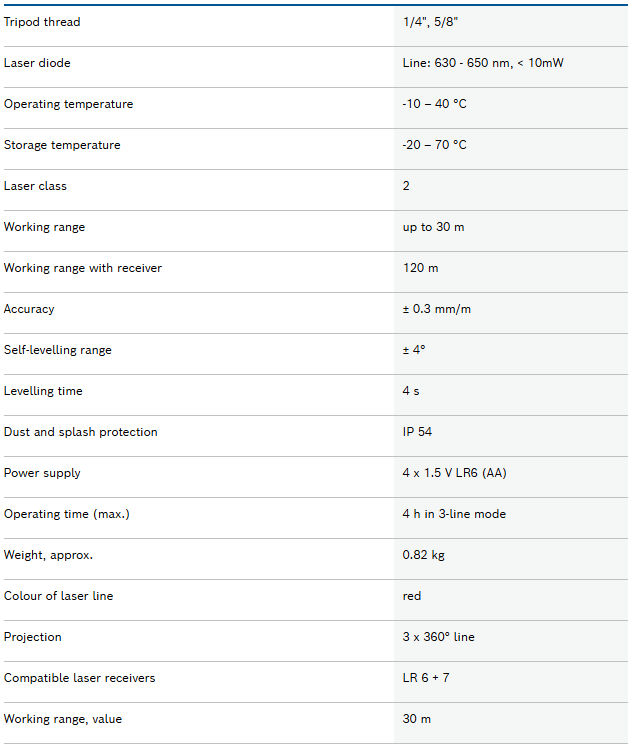The image size is (632, 746).
Task: Click the "-20 – 70 °C" storage temperature value
Action: pyautogui.click(x=434, y=145)
